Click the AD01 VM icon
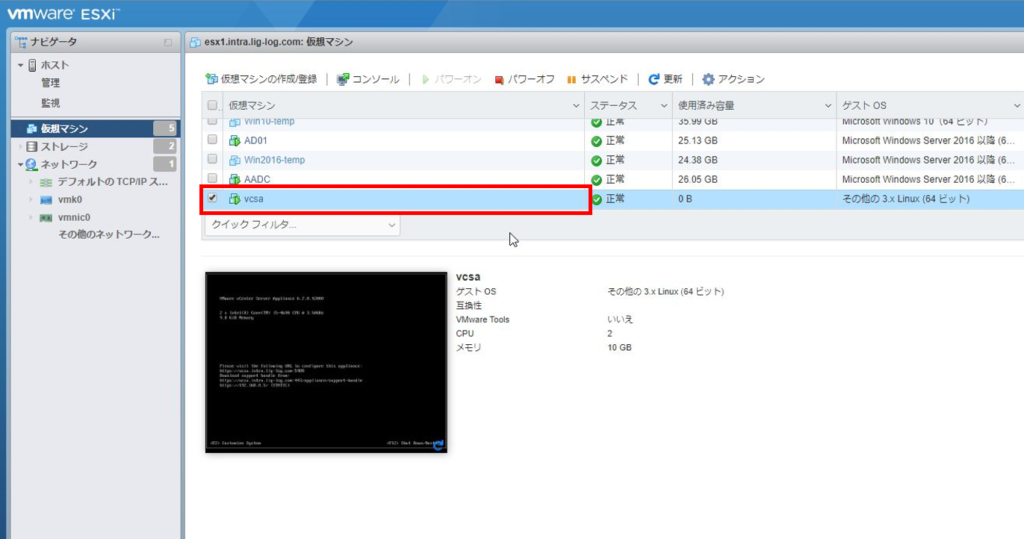Image resolution: width=1024 pixels, height=539 pixels. click(x=234, y=140)
